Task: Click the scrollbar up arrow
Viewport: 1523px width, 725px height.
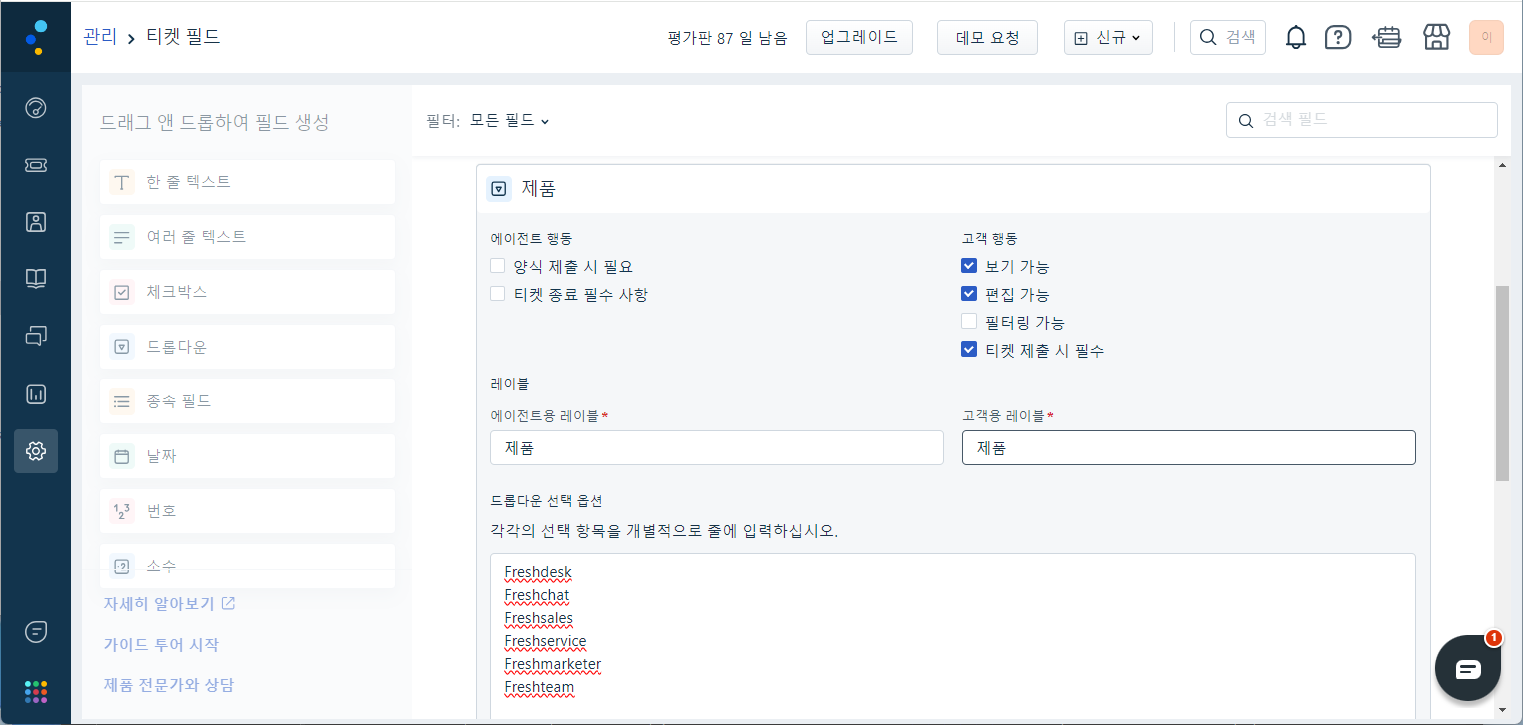Action: (x=1502, y=165)
